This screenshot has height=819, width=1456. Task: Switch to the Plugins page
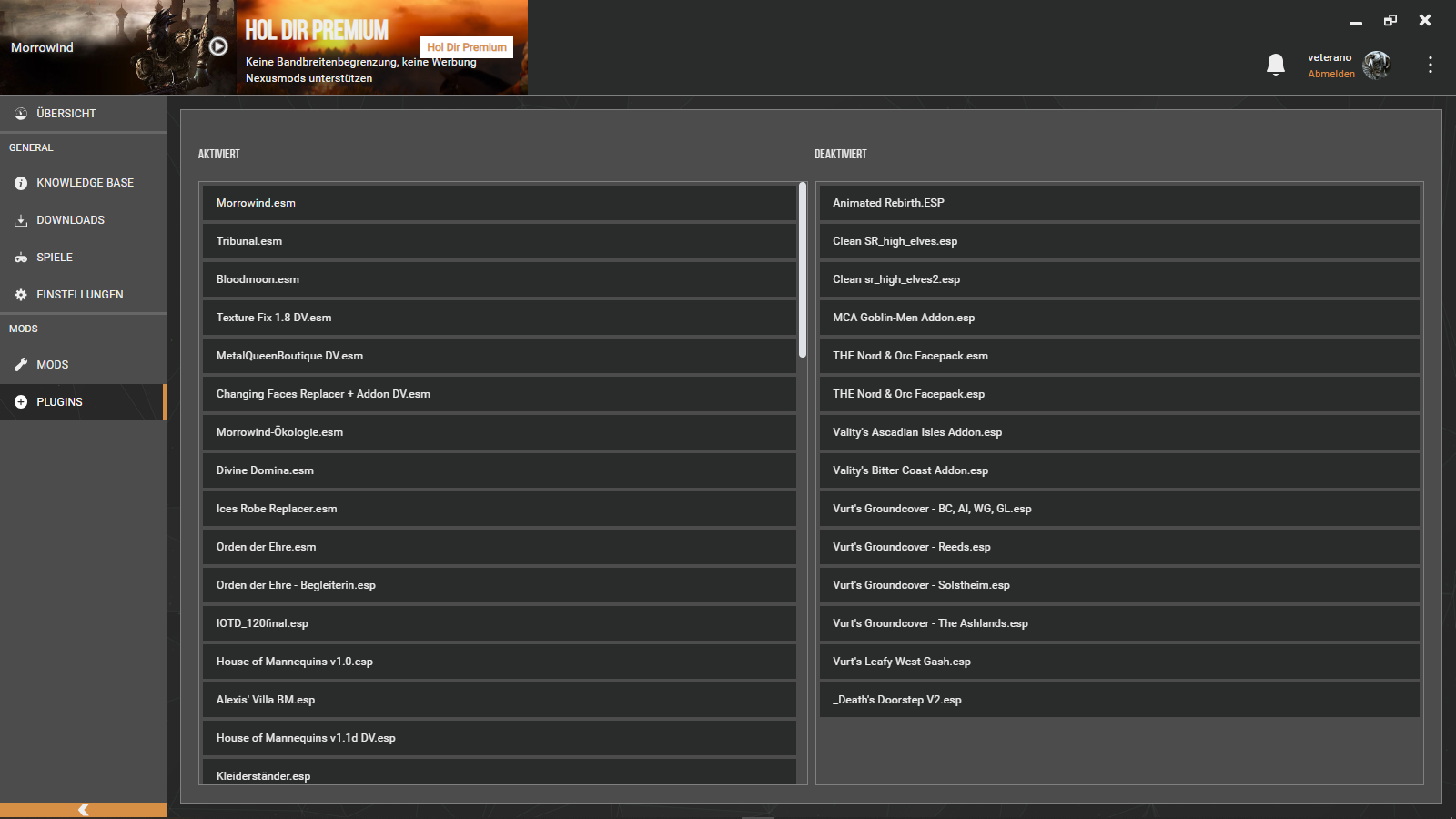click(59, 402)
